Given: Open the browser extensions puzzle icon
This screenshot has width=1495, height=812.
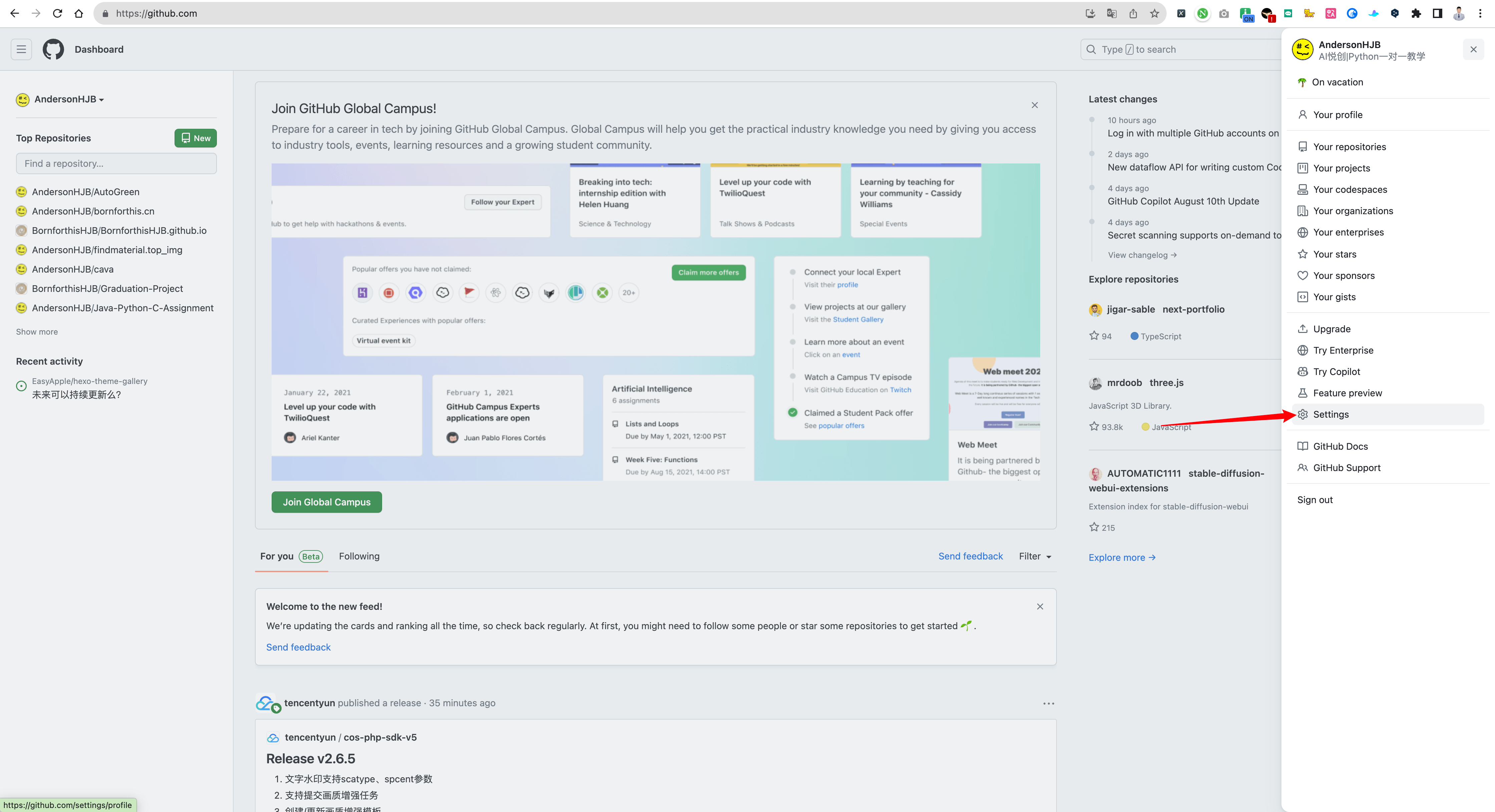Looking at the screenshot, I should tap(1416, 13).
